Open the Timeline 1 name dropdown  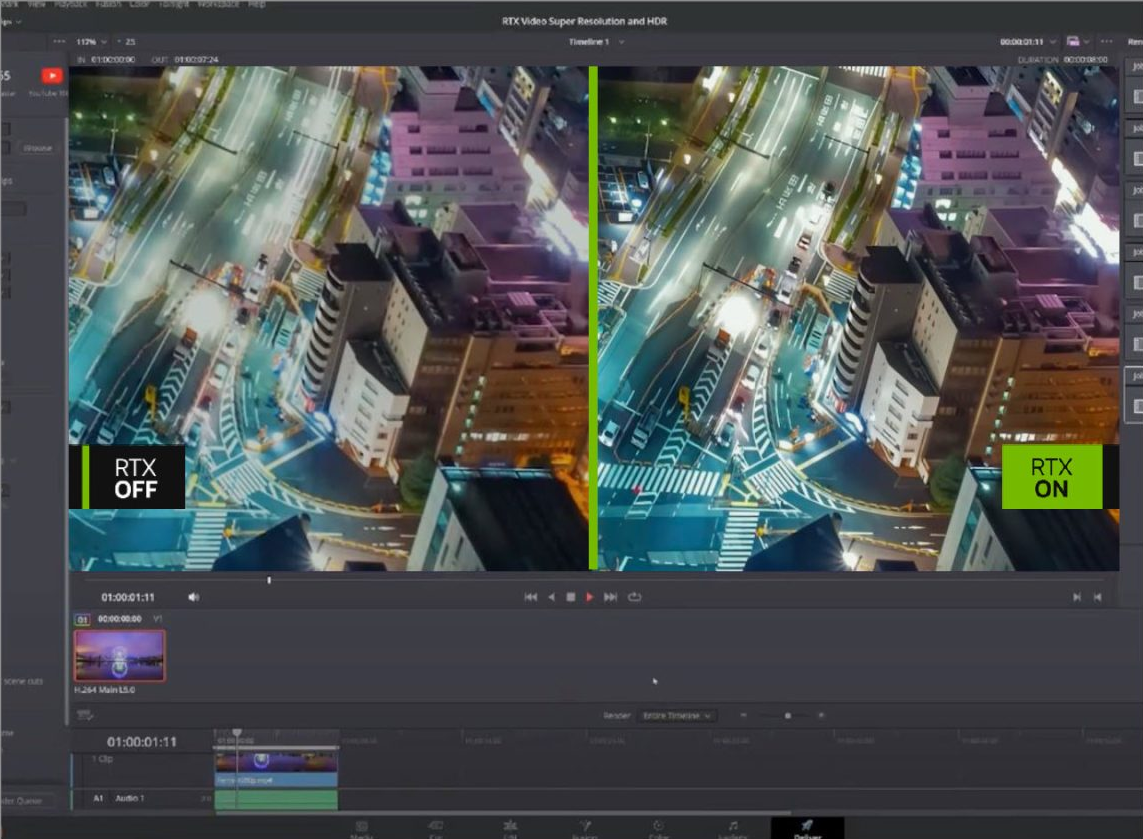pos(596,42)
